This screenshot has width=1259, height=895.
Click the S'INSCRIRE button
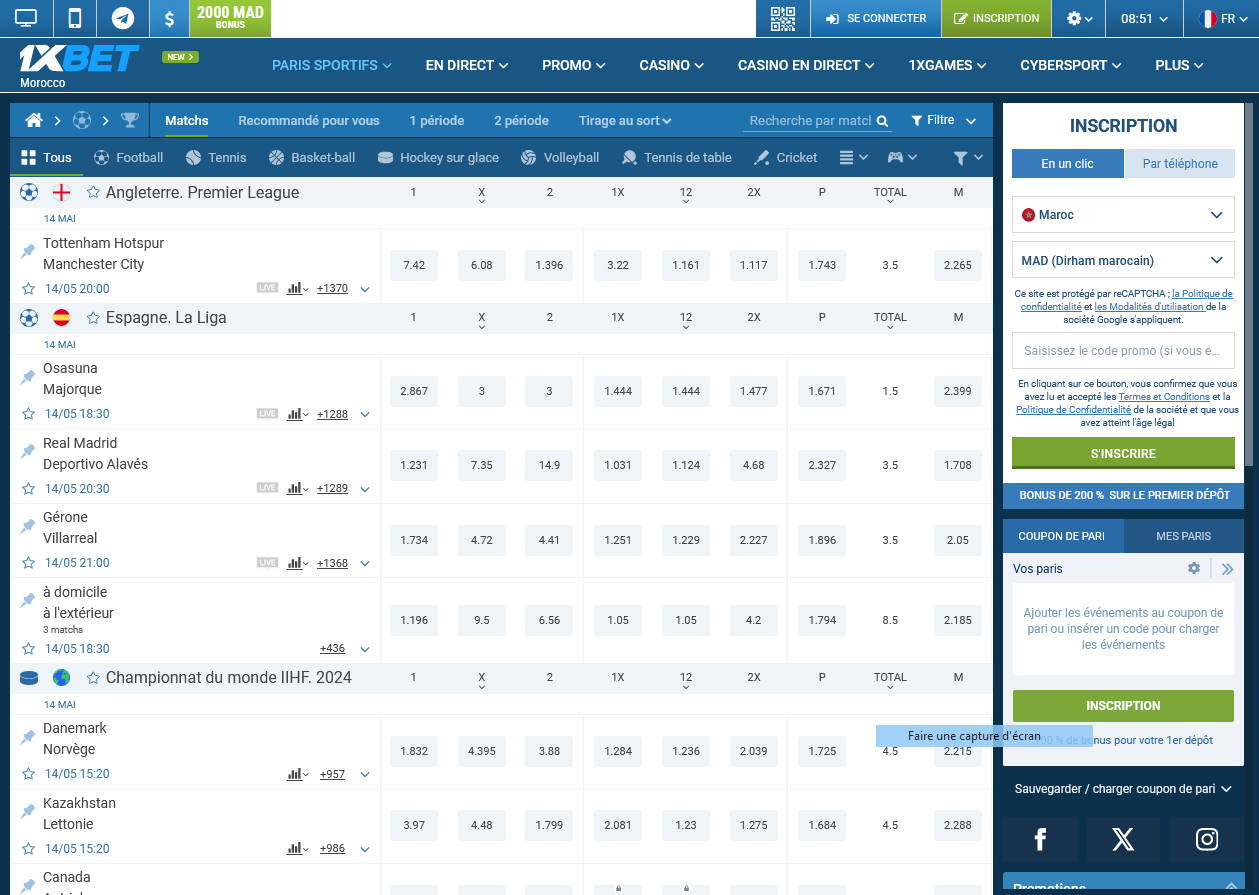coord(1122,453)
